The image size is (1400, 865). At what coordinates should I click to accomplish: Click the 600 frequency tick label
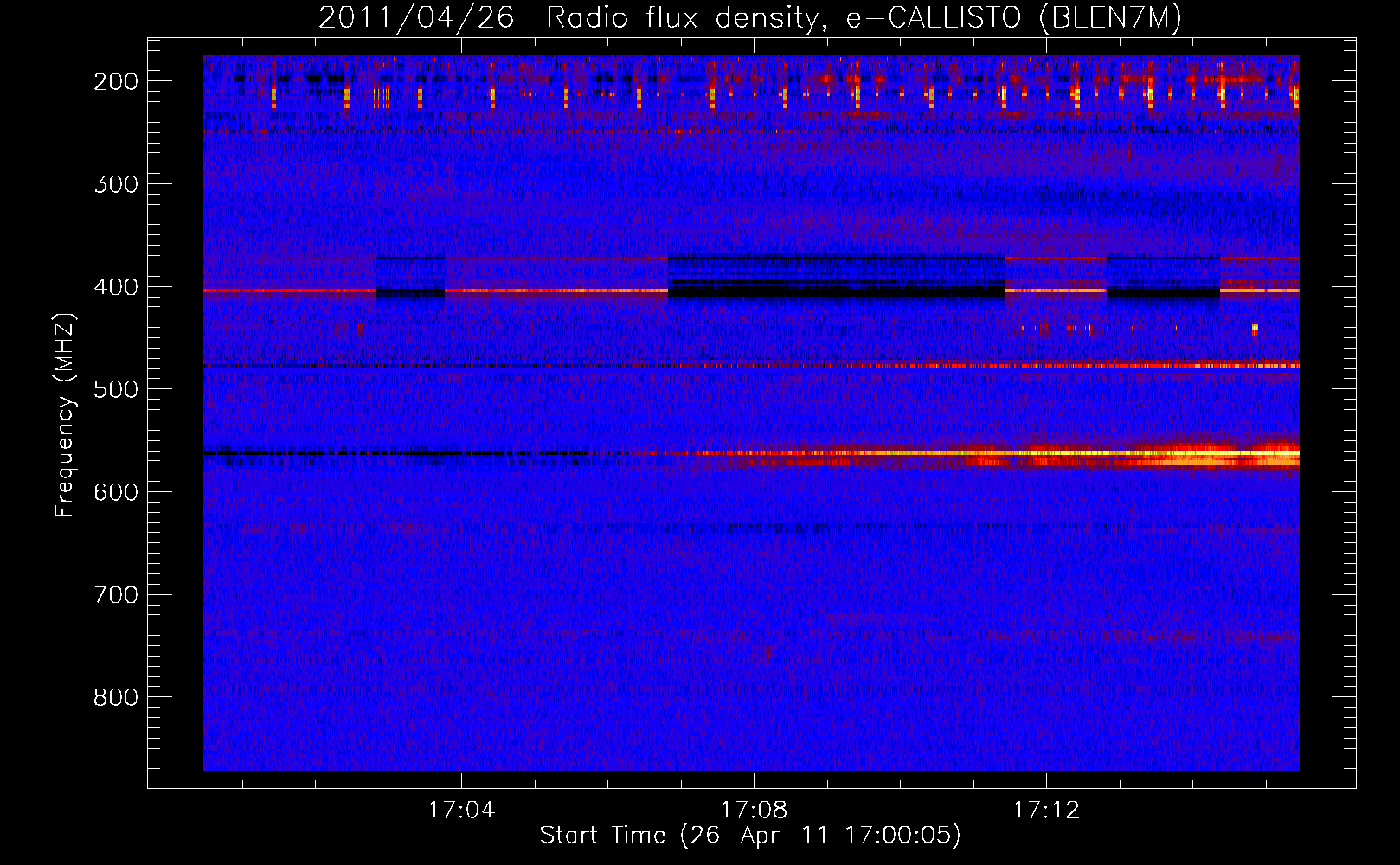click(116, 492)
